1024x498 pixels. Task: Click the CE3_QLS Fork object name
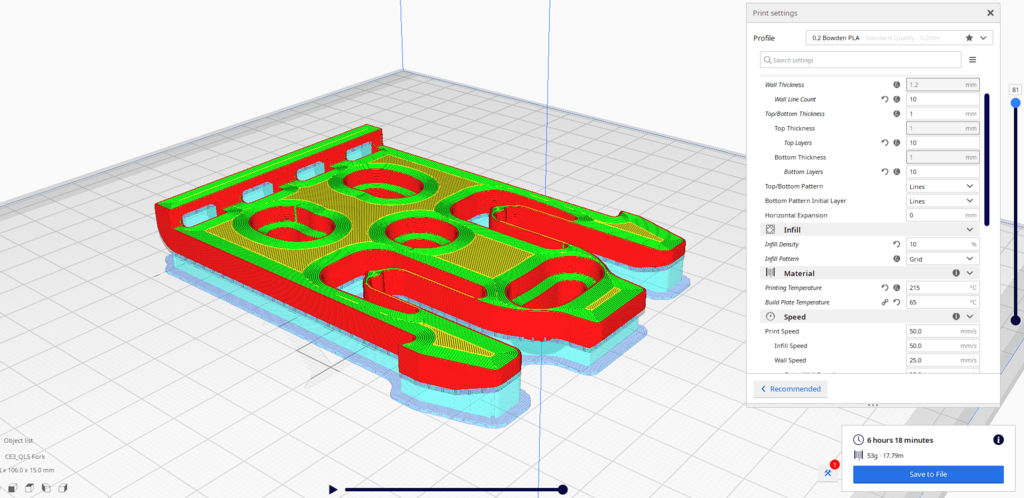tap(25, 456)
